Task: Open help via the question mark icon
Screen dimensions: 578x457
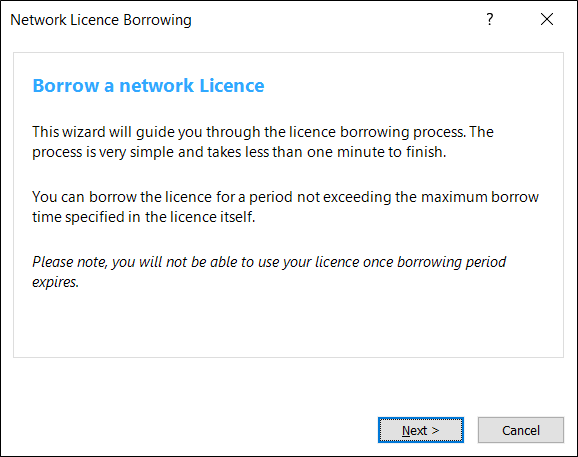Action: coord(489,19)
